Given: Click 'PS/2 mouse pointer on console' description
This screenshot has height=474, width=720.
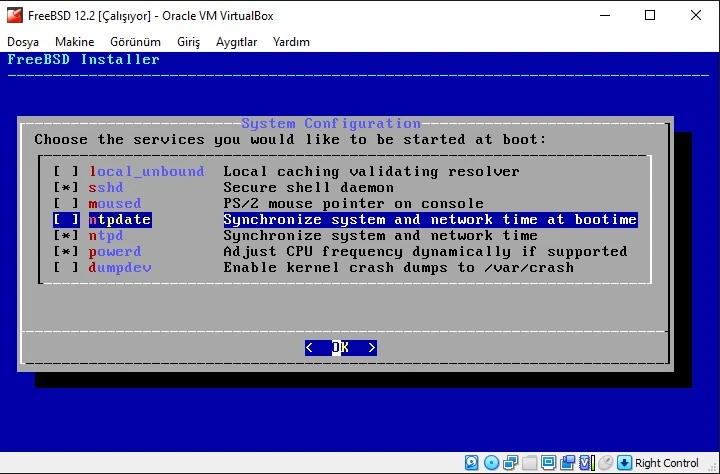Looking at the screenshot, I should [x=354, y=203].
